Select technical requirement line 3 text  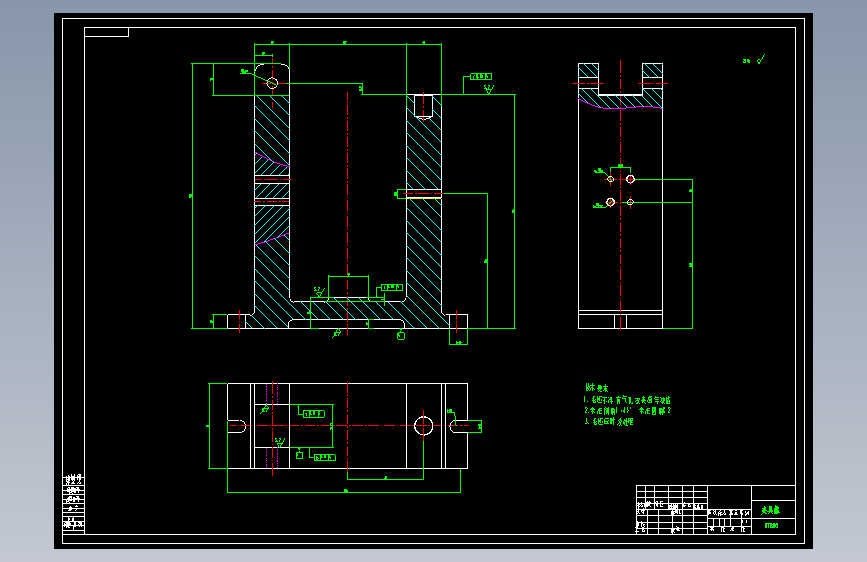click(x=609, y=422)
